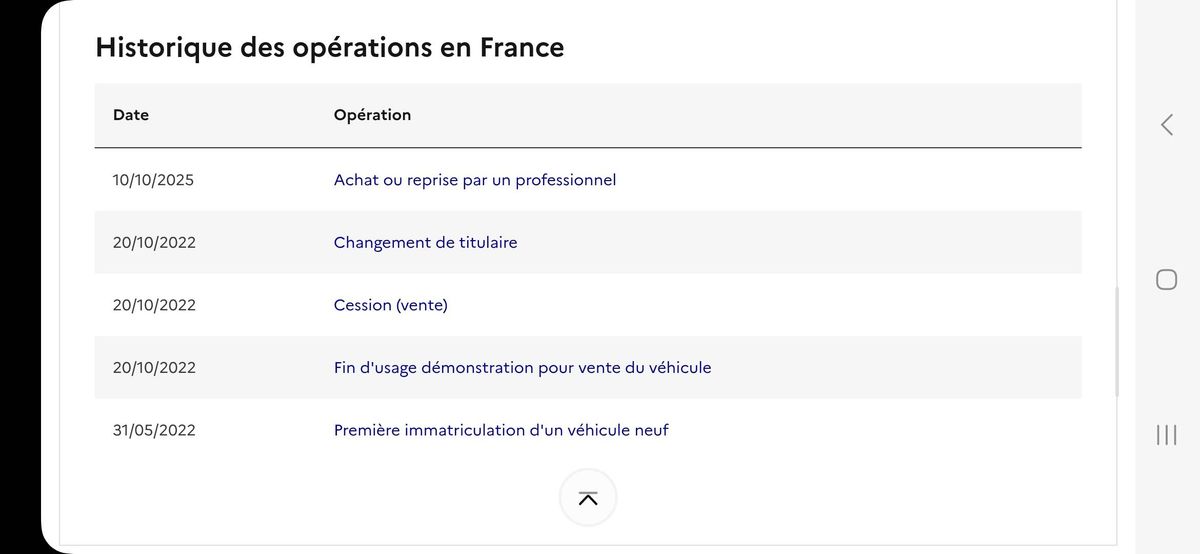Open 'Achat ou reprise par un professionnel'
The width and height of the screenshot is (1200, 554).
[x=475, y=180]
